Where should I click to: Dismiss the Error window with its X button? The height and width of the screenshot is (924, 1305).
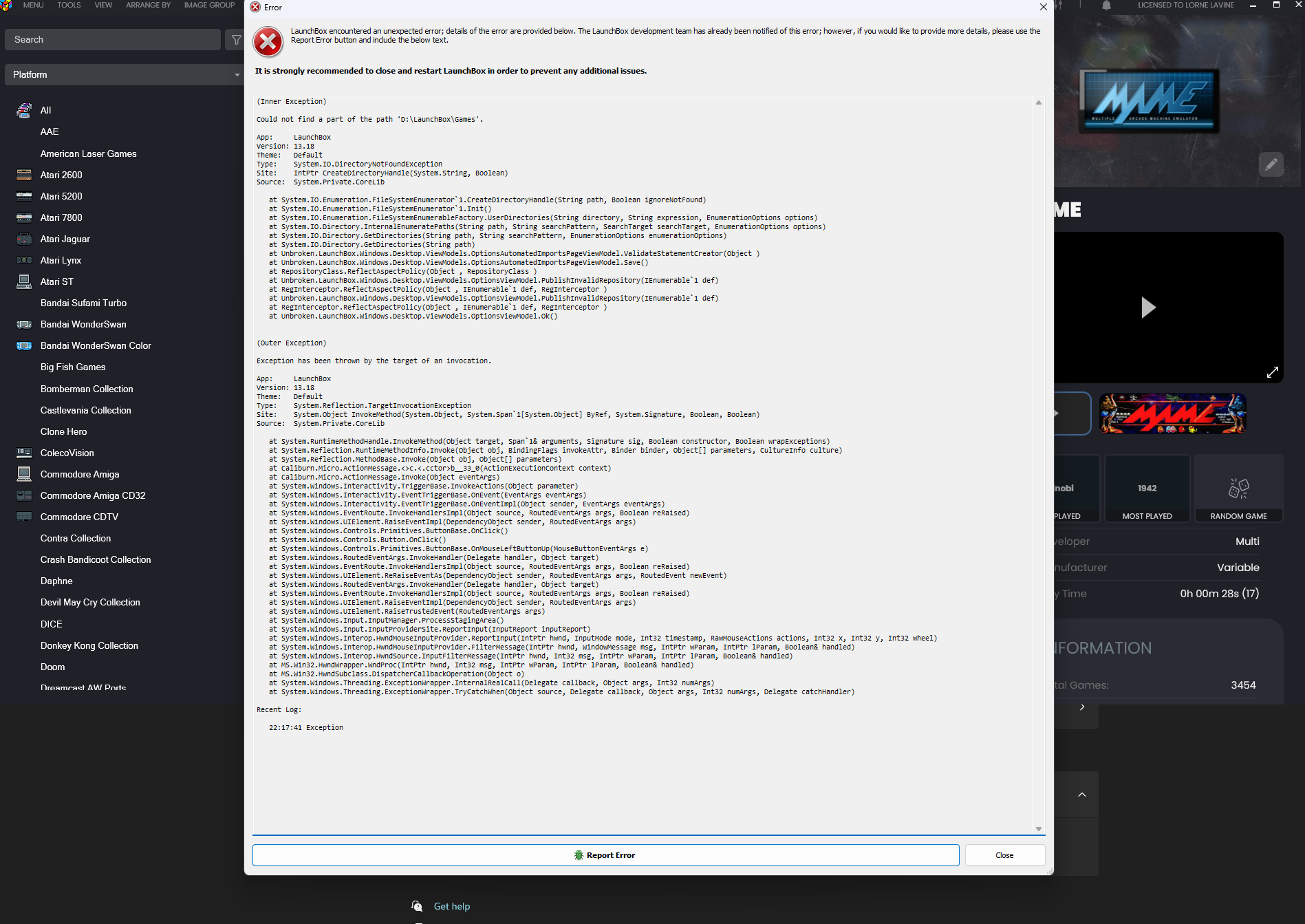point(1043,7)
